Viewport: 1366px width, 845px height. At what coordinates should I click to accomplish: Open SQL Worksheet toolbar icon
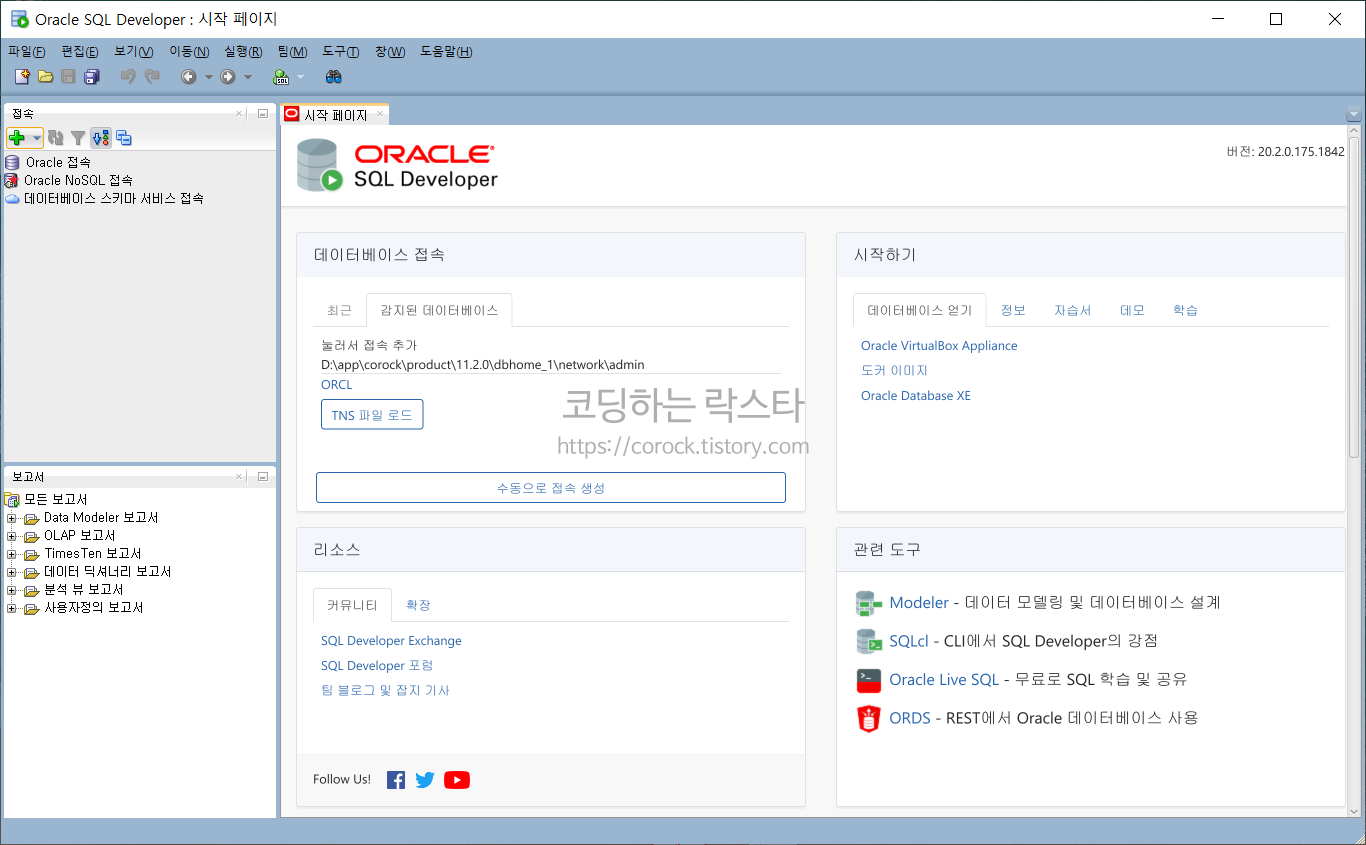coord(281,76)
